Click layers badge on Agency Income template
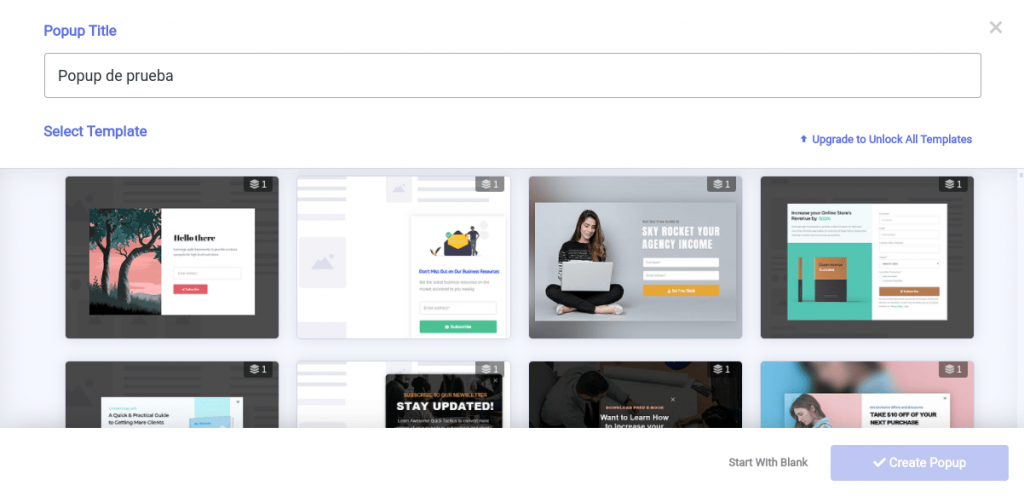The image size is (1024, 497). (x=721, y=184)
